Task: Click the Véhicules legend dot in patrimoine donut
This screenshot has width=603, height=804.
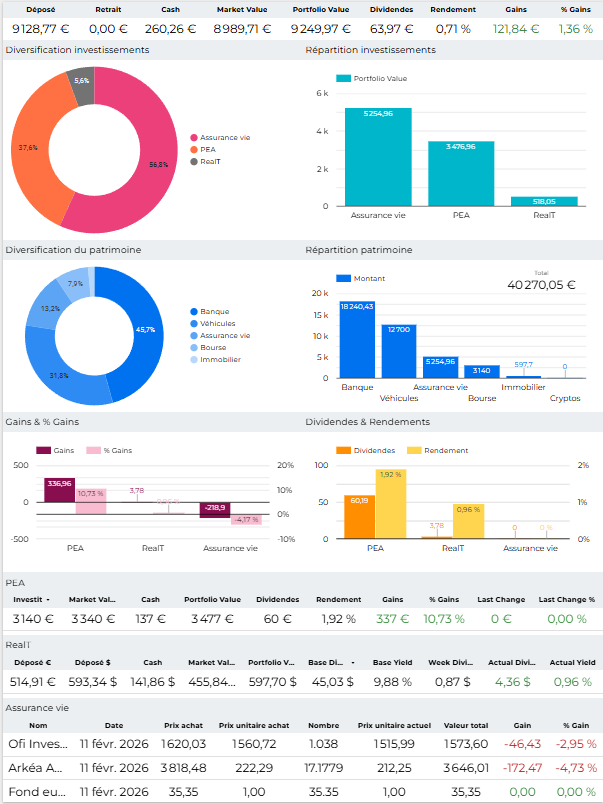Action: click(193, 324)
